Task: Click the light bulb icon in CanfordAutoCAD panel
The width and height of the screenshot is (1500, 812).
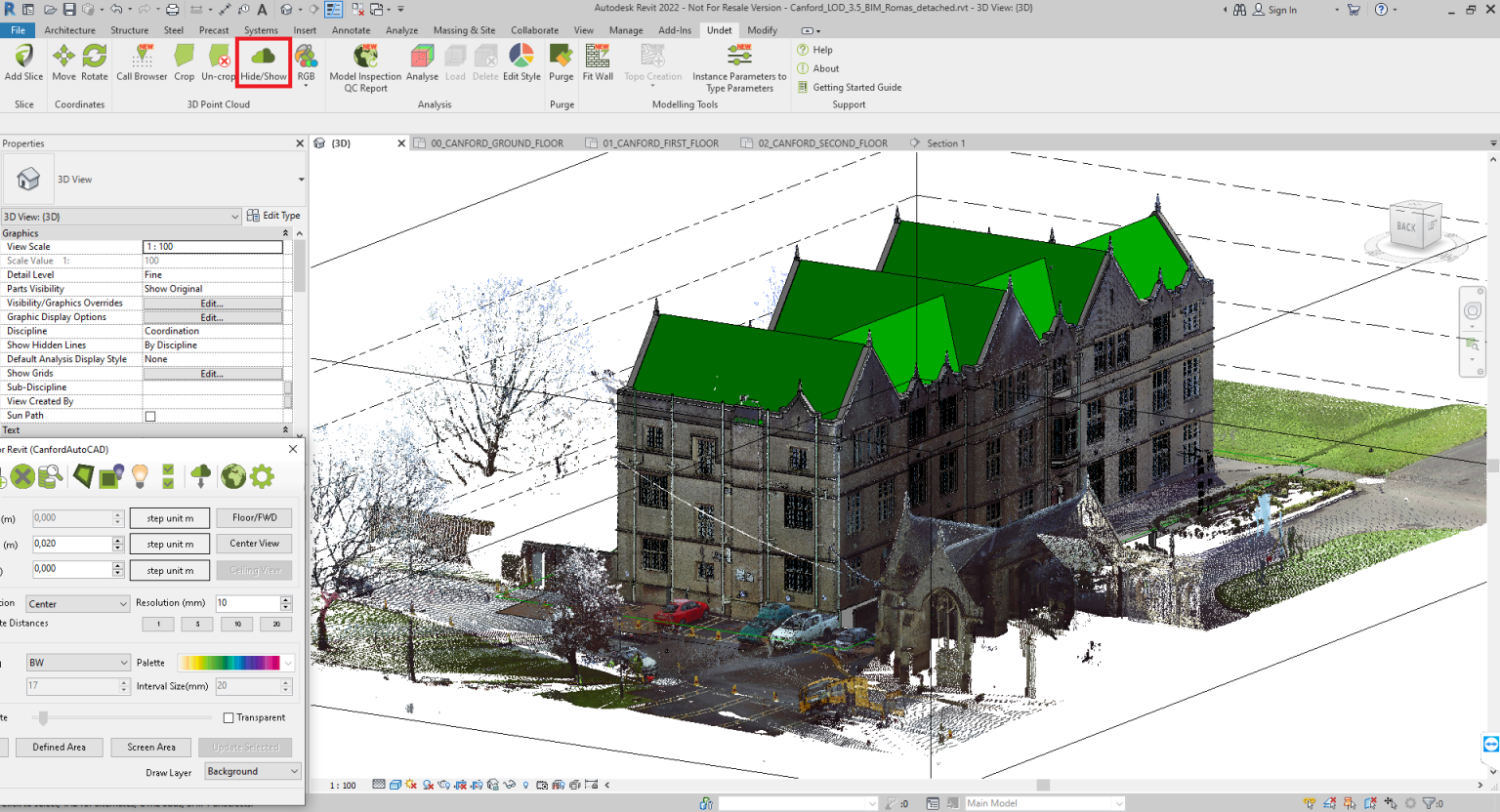Action: (x=140, y=476)
